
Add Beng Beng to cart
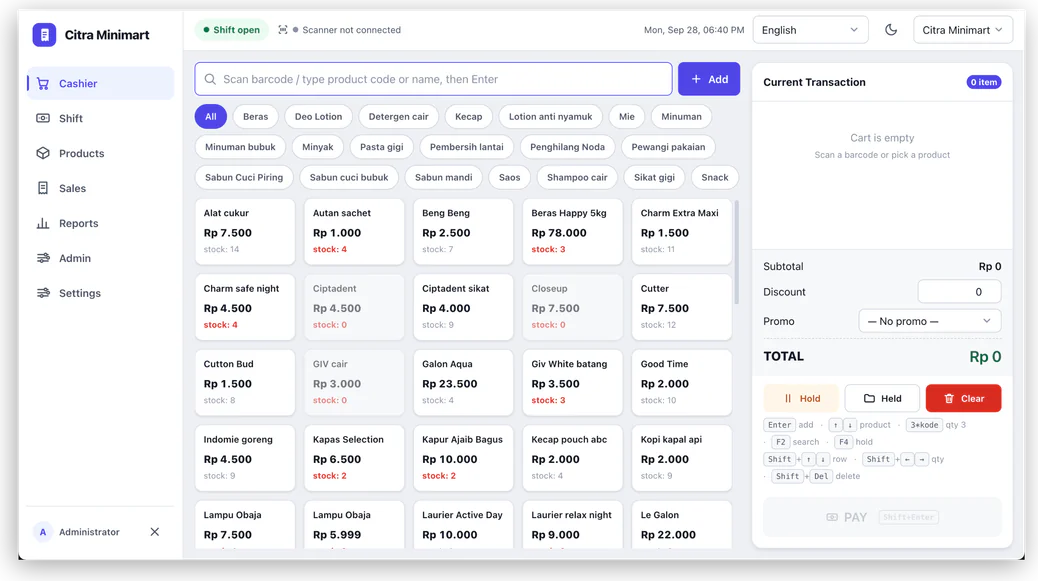click(x=463, y=232)
